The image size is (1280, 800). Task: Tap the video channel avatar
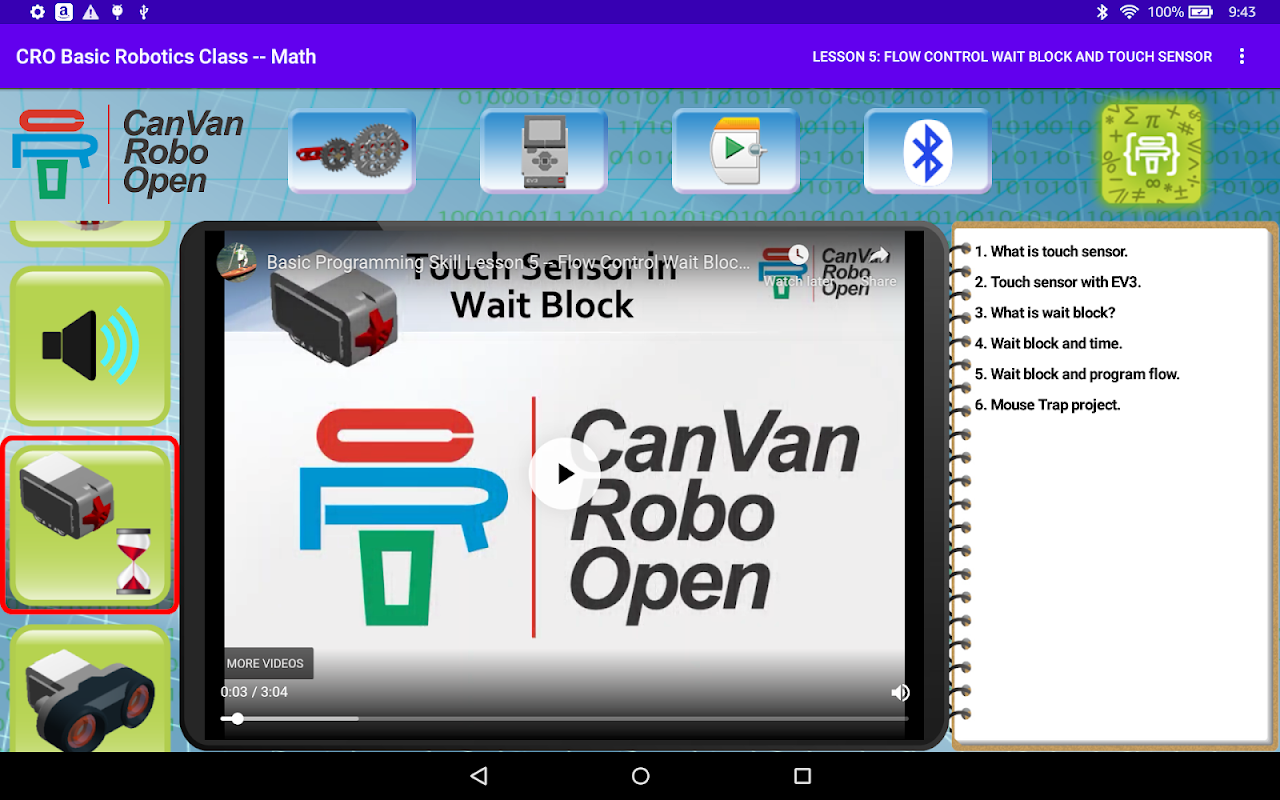[x=237, y=262]
